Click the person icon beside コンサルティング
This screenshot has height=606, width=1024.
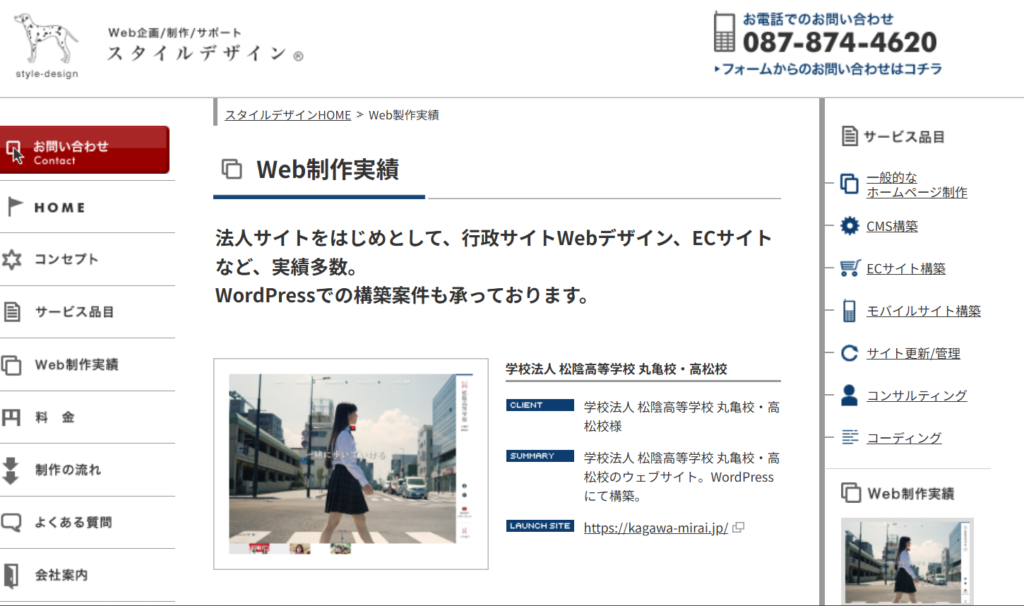(849, 395)
